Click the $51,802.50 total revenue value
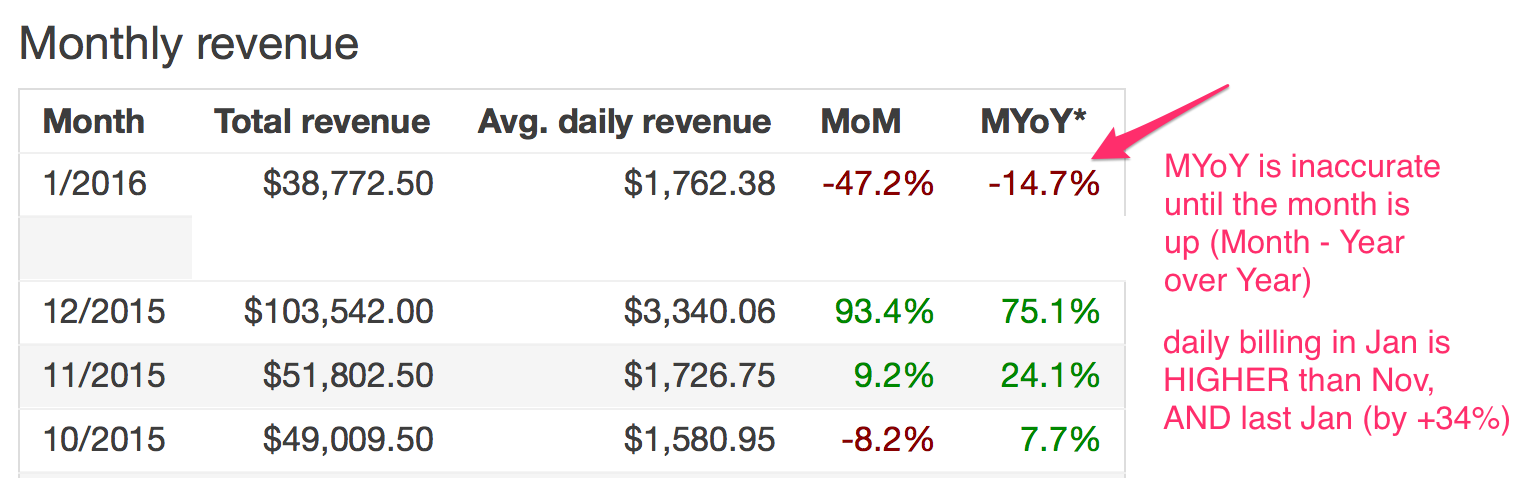1528x478 pixels. pos(348,376)
